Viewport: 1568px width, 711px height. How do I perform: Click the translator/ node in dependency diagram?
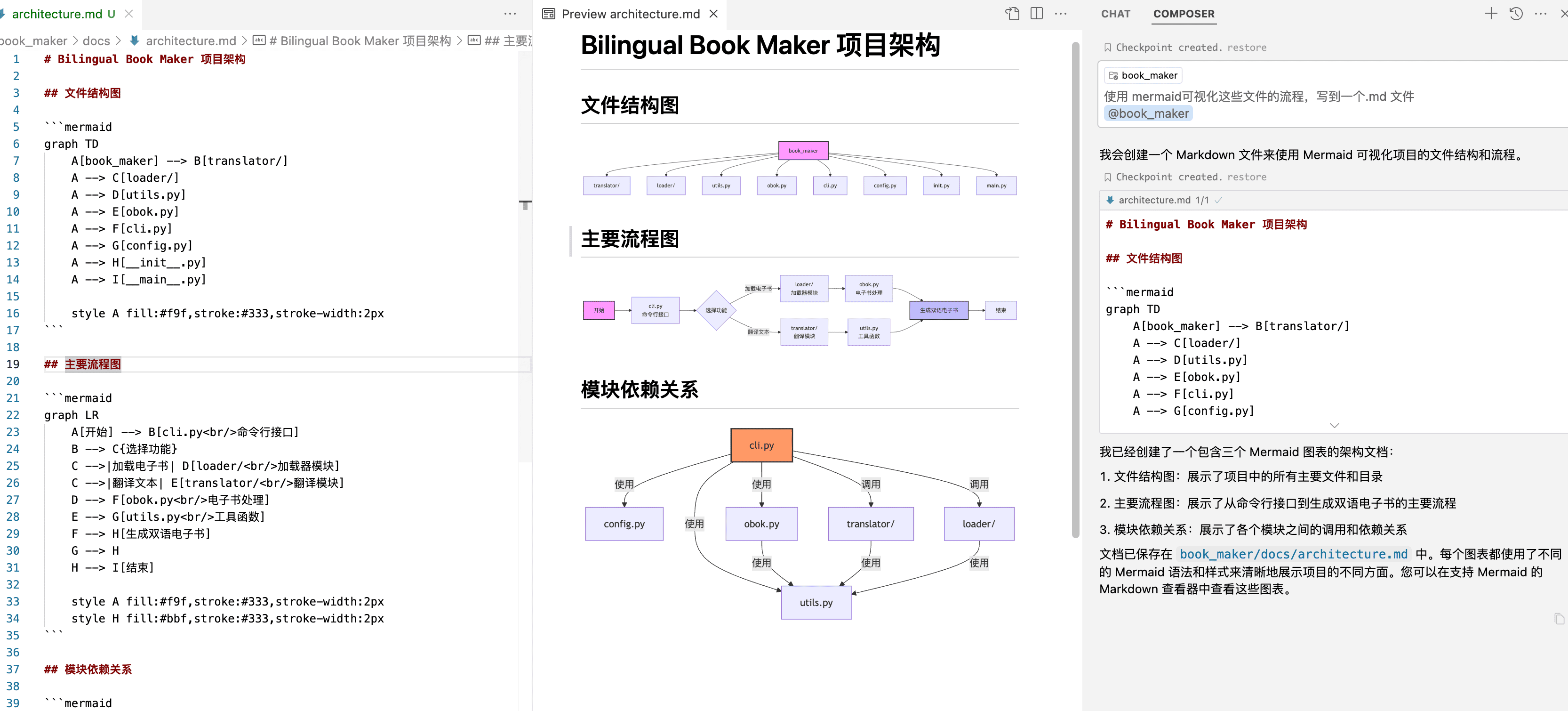tap(870, 523)
